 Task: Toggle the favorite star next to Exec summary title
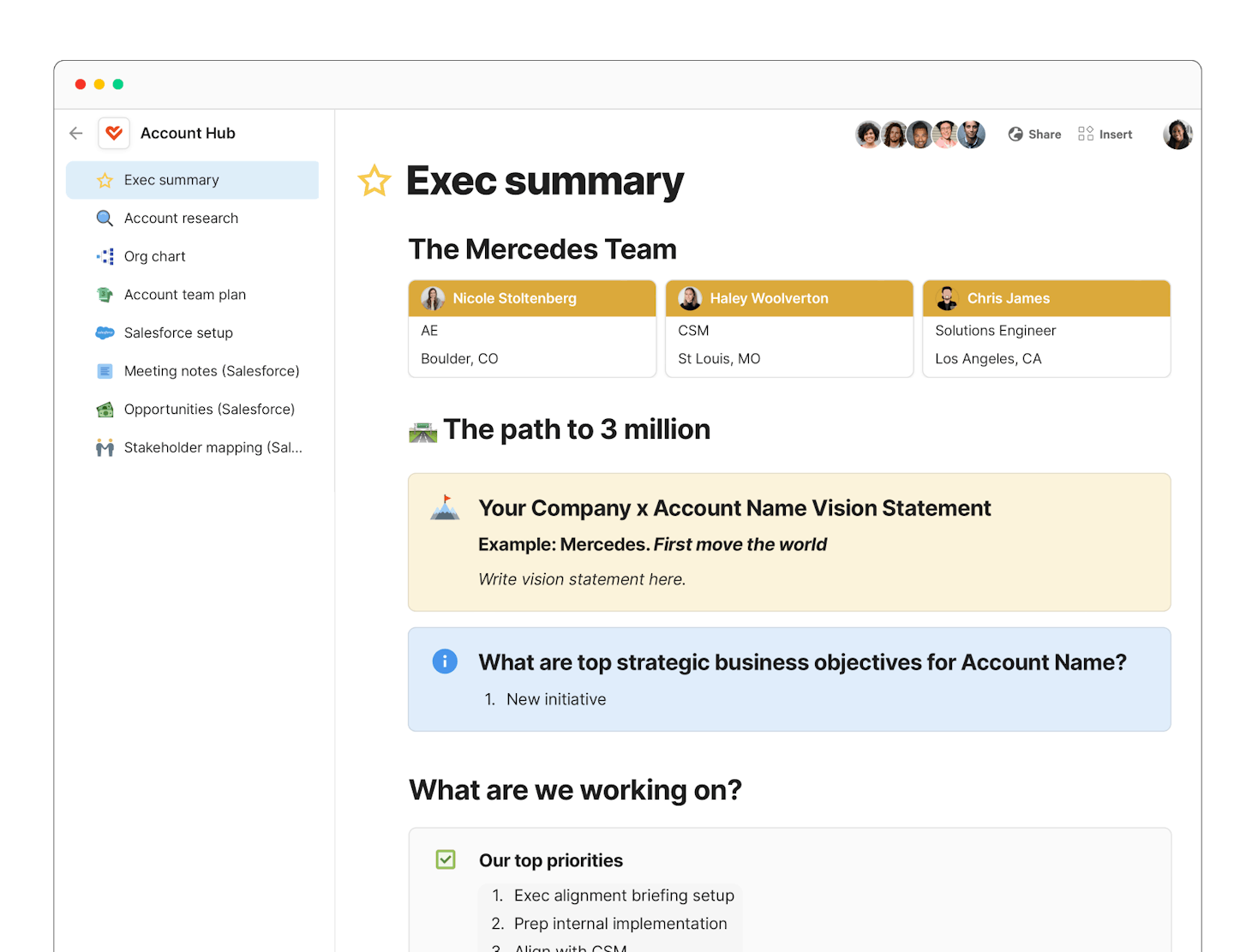[375, 182]
